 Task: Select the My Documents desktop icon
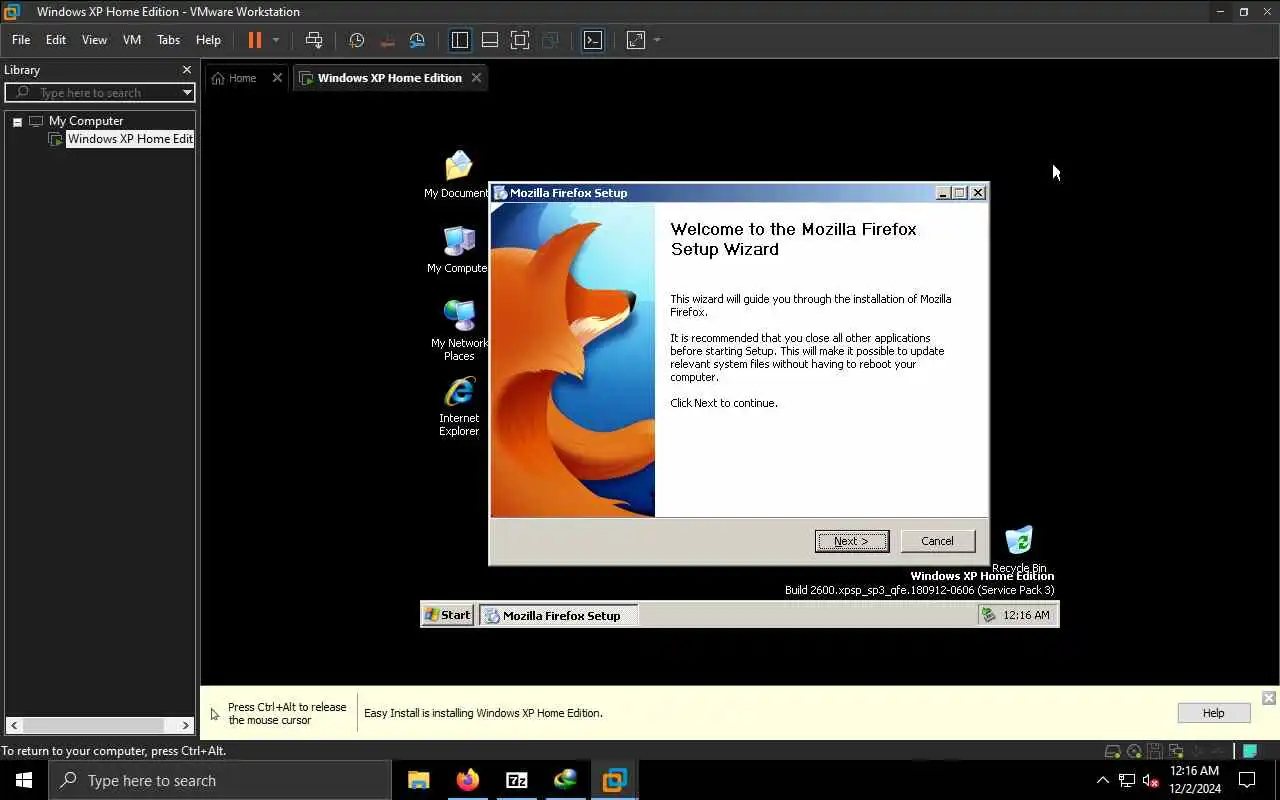458,174
